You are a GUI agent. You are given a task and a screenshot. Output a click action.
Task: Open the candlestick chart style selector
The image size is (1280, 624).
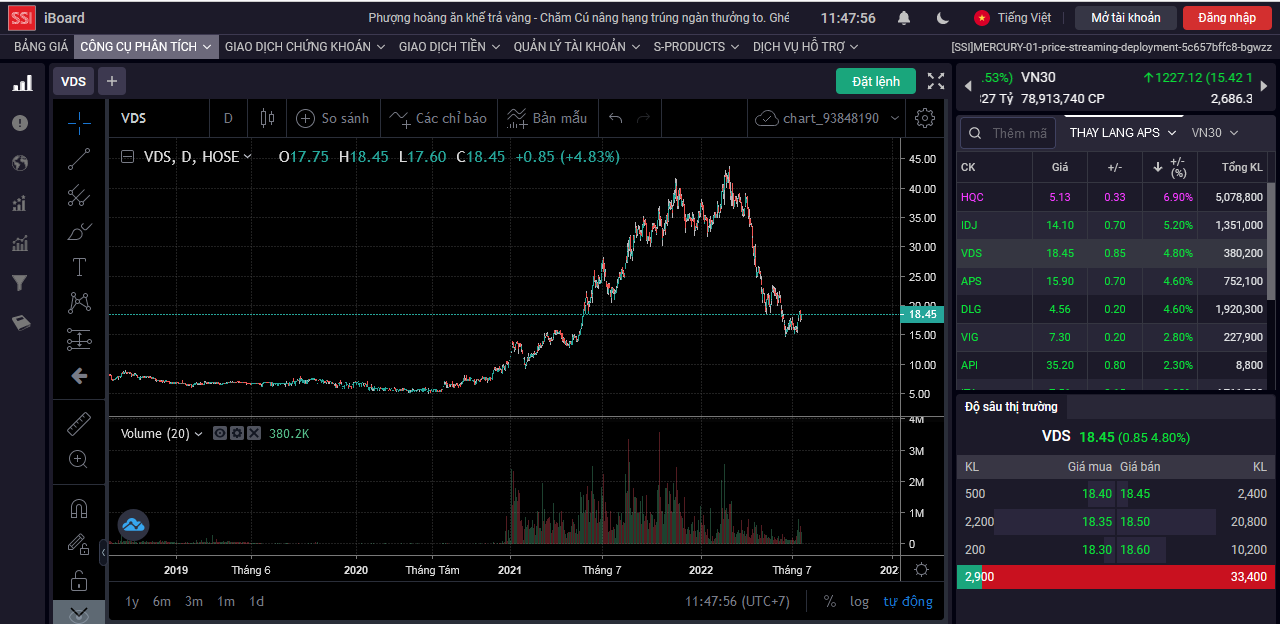(x=267, y=118)
